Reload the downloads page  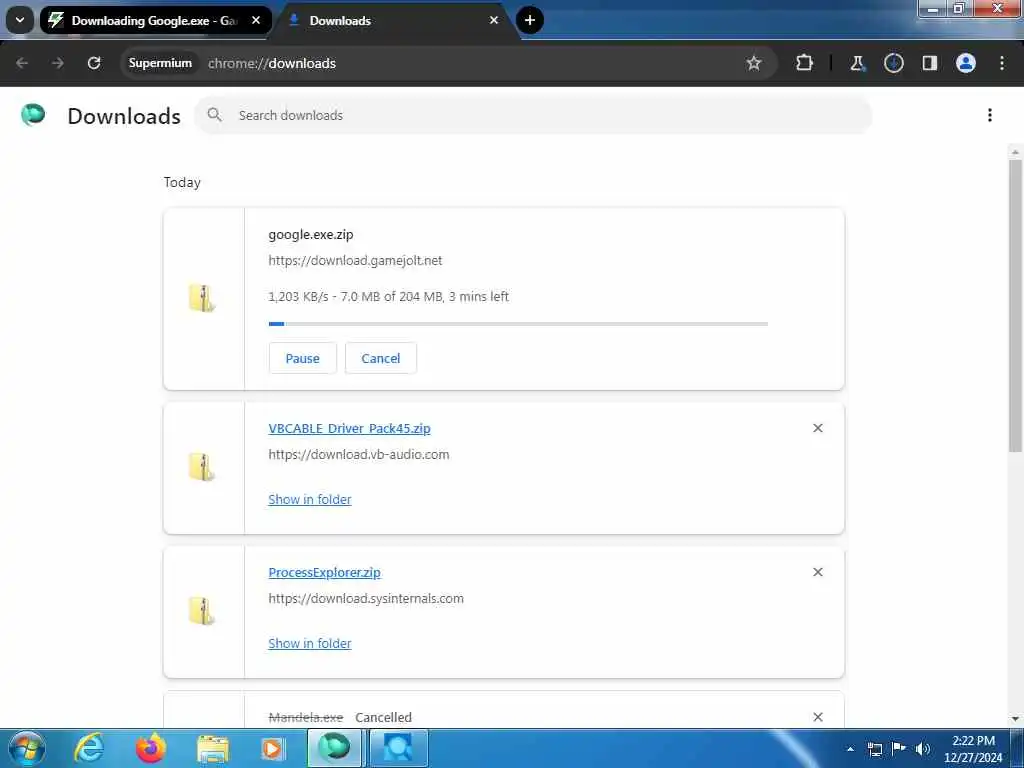click(94, 63)
